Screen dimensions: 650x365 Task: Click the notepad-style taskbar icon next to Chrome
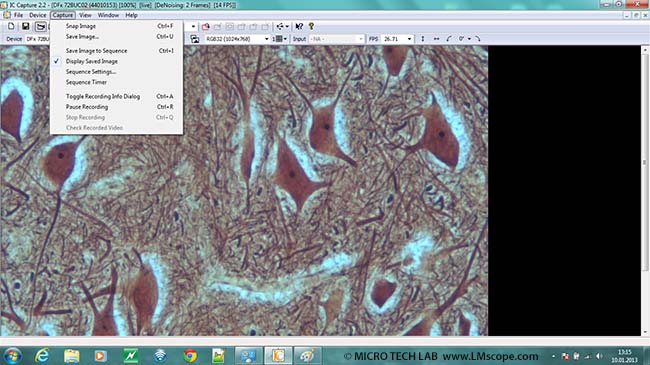[218, 355]
